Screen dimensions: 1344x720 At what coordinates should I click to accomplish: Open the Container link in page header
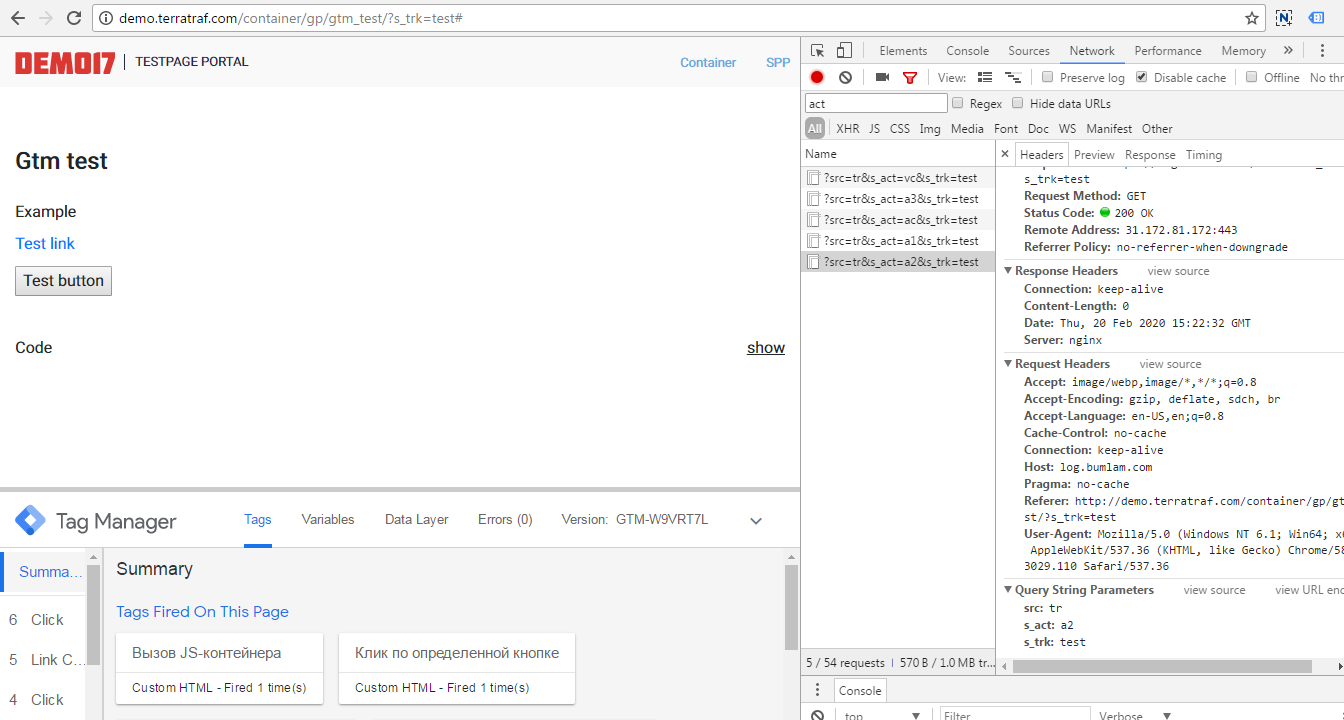708,62
